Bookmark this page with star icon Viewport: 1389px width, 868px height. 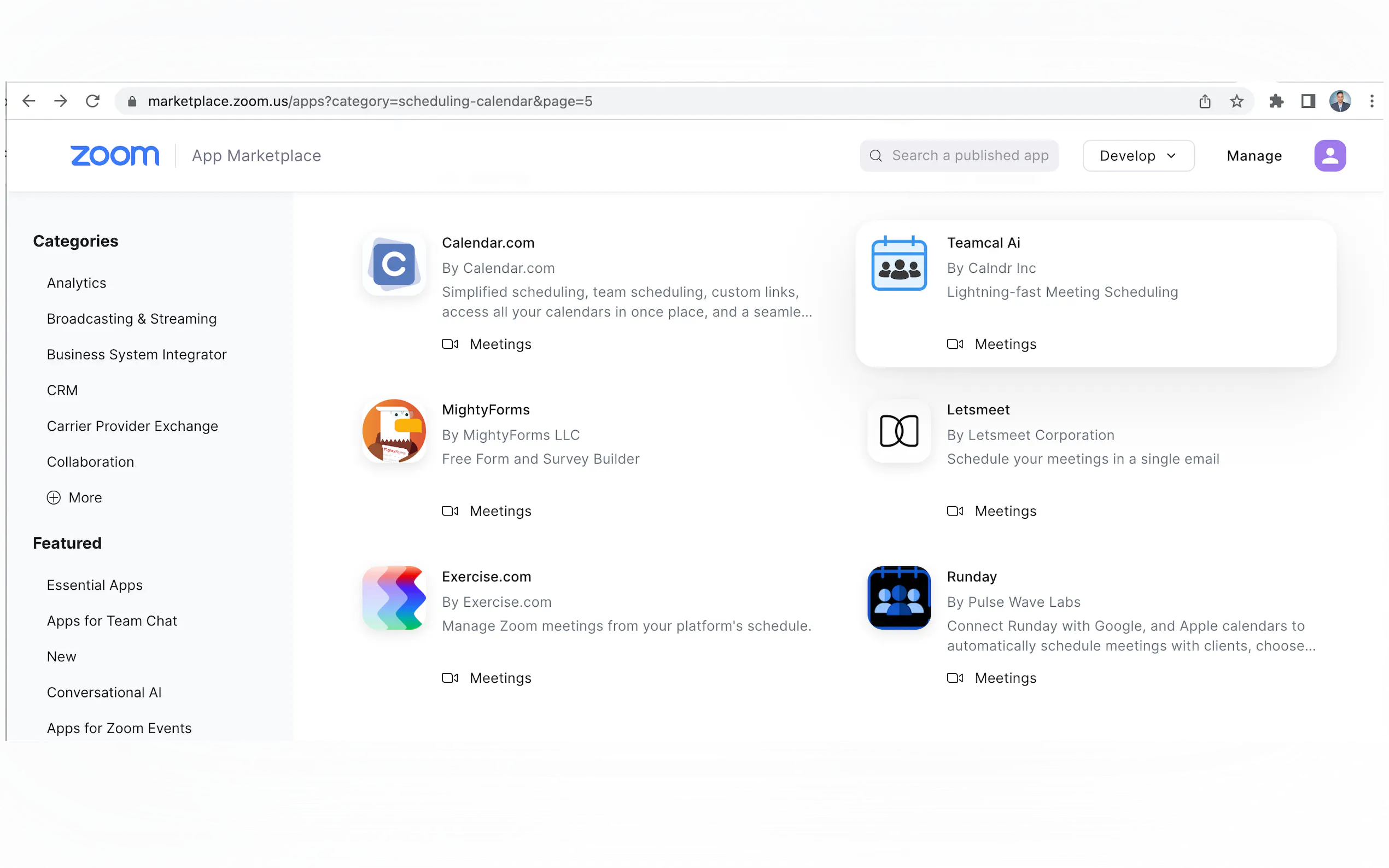click(1236, 102)
